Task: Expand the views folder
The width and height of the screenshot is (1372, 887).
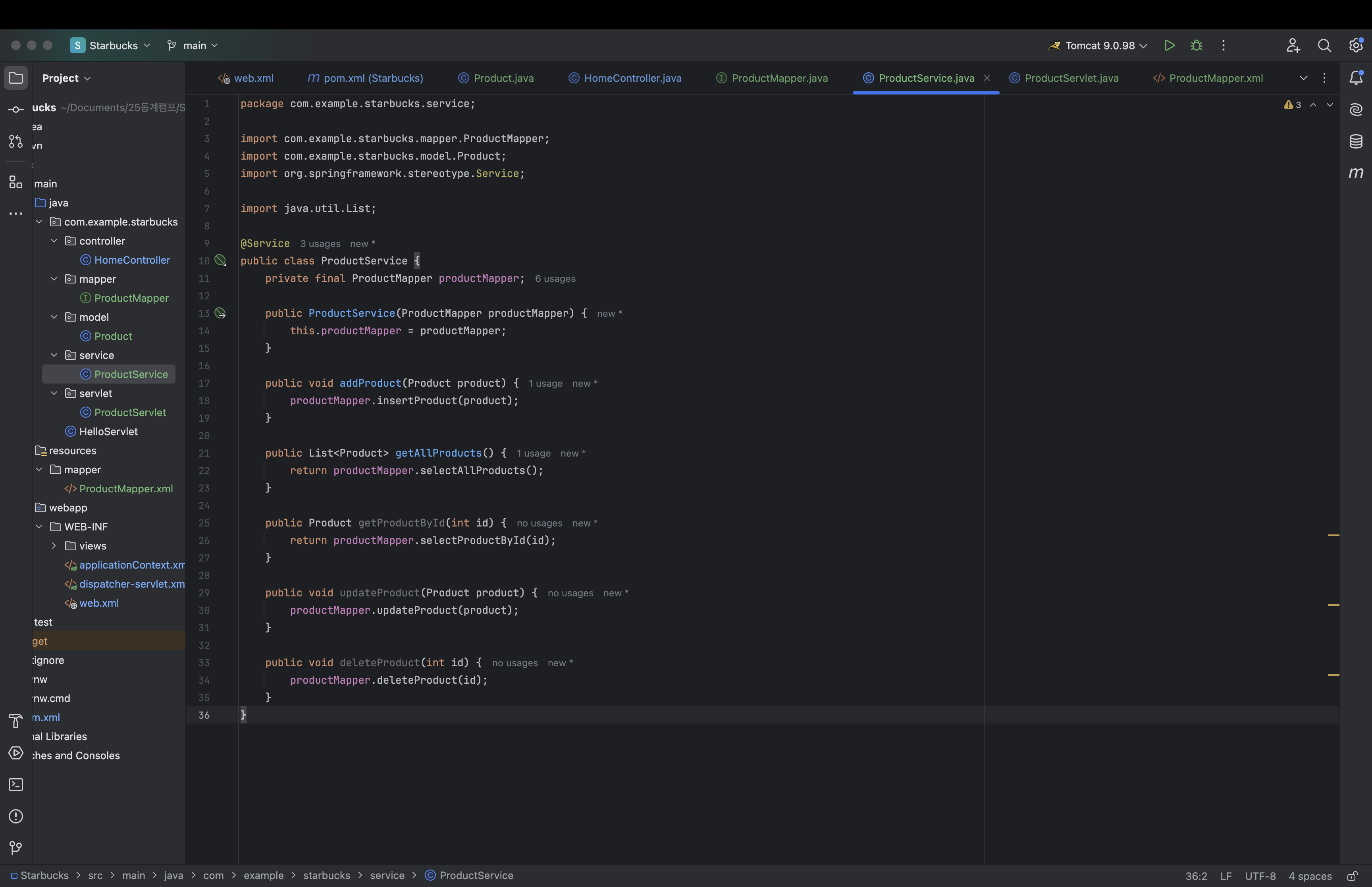Action: click(54, 546)
